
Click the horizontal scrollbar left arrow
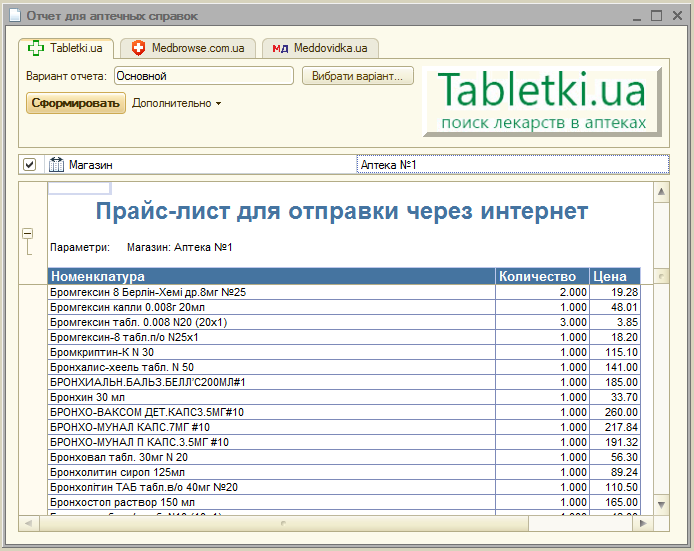[29, 524]
